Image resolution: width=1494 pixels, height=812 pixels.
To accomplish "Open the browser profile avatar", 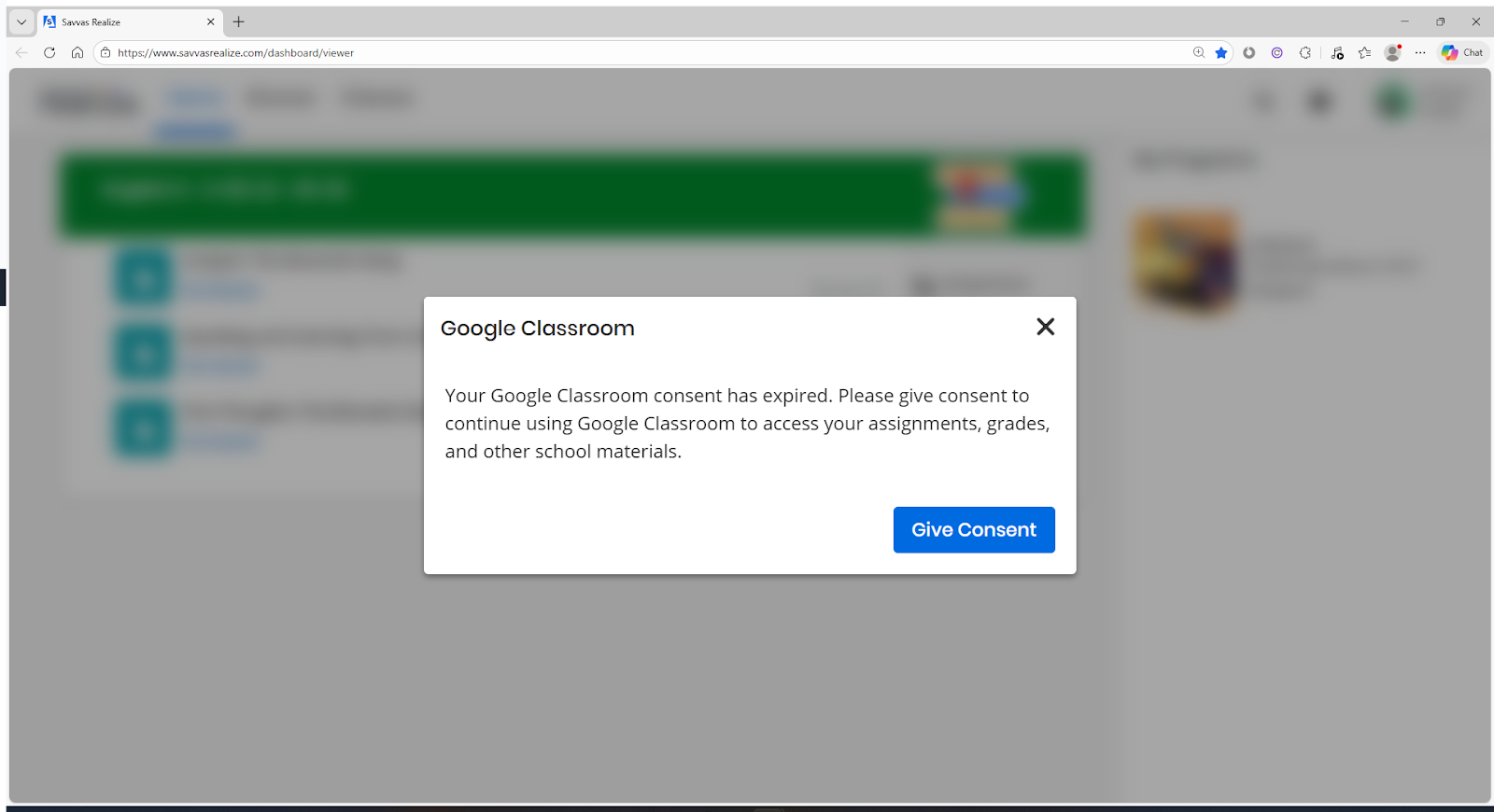I will click(x=1393, y=53).
